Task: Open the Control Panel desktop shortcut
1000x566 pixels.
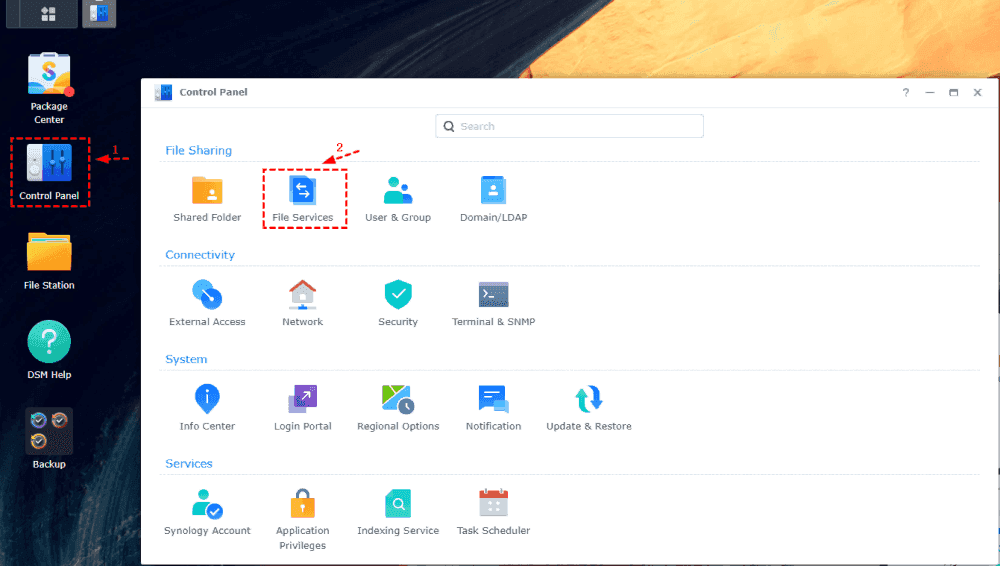Action: coord(49,172)
